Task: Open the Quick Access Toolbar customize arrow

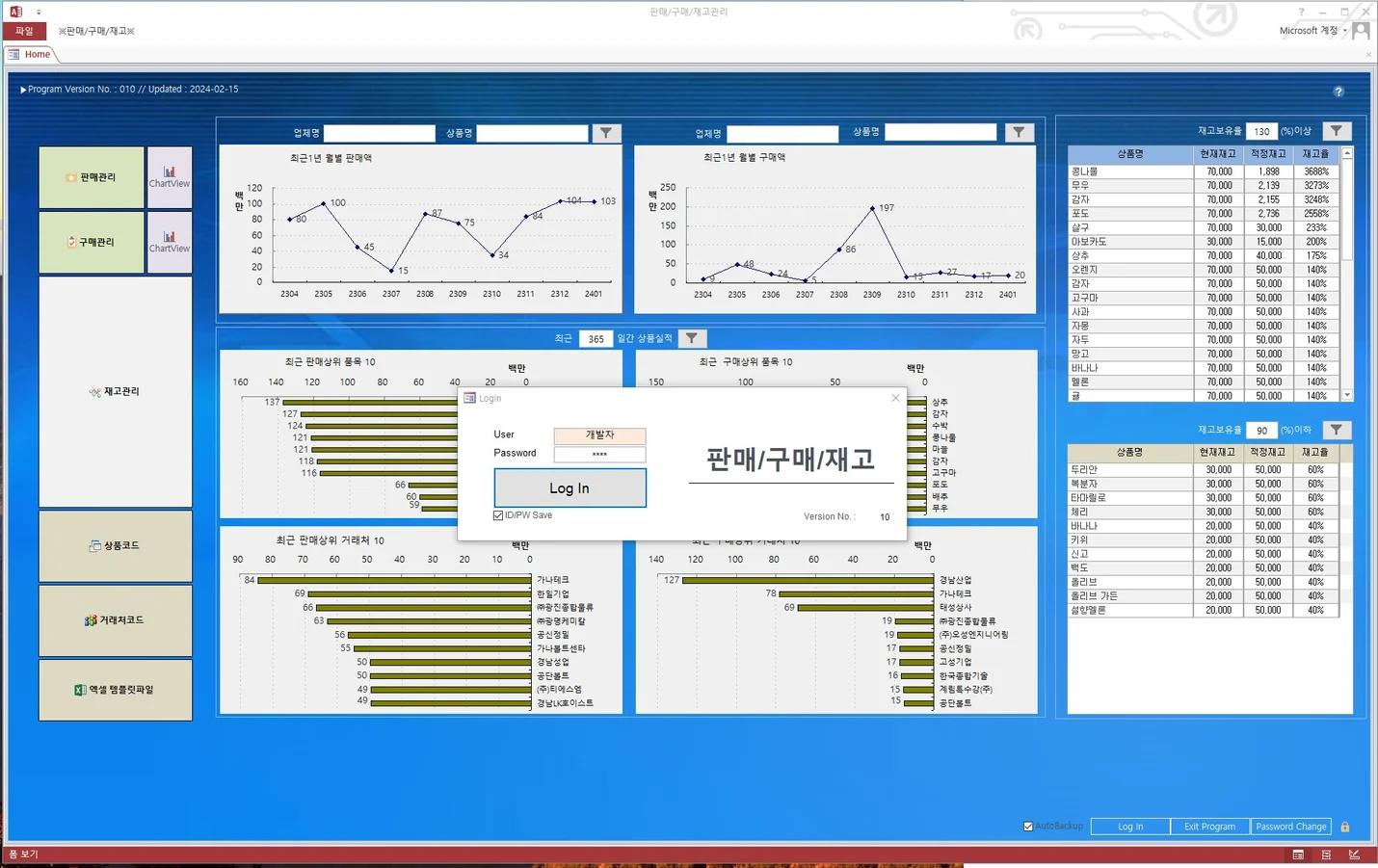Action: tap(39, 13)
